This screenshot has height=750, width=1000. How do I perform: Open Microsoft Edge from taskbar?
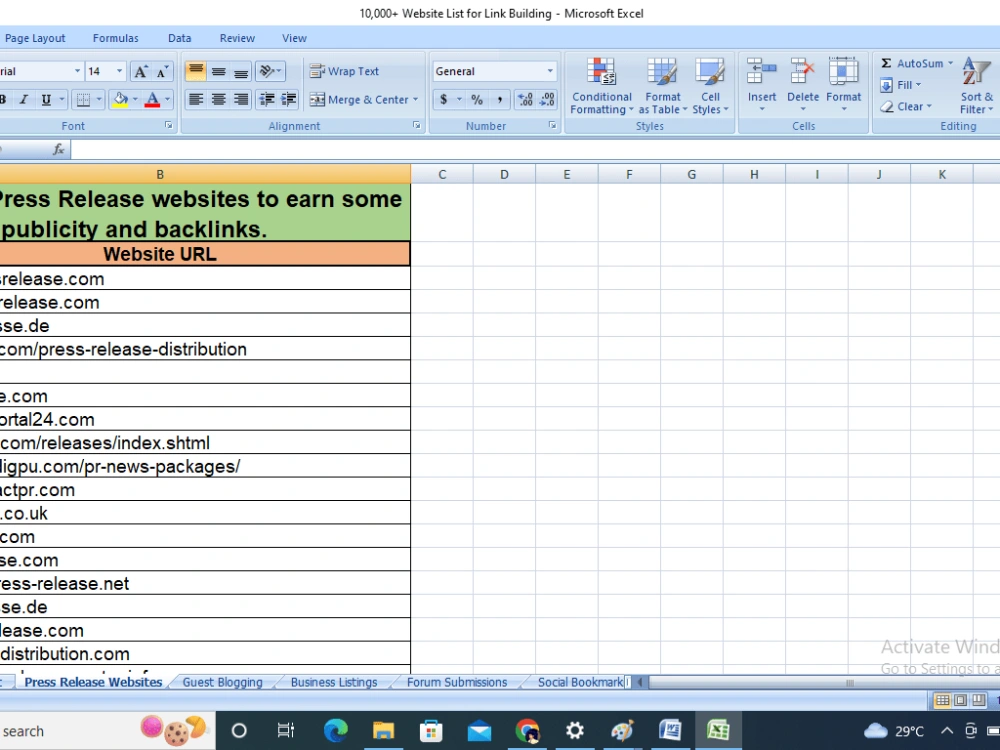(x=335, y=730)
